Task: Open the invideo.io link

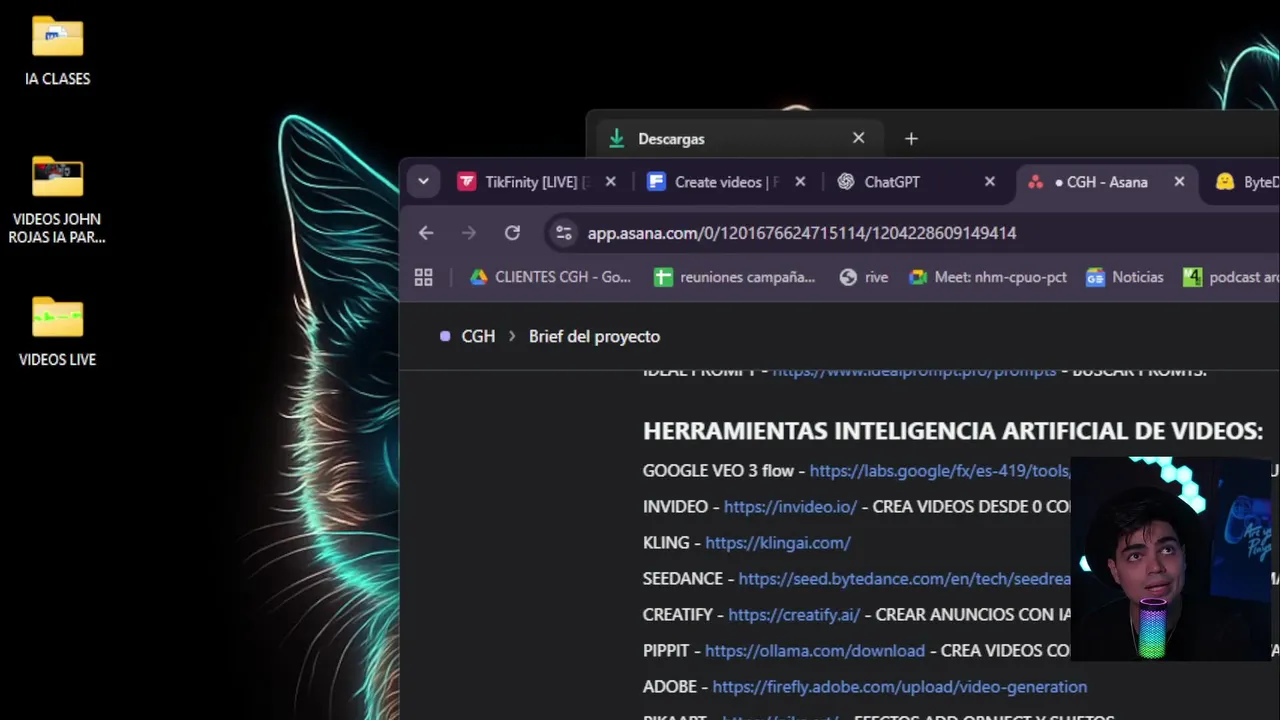Action: pos(790,507)
